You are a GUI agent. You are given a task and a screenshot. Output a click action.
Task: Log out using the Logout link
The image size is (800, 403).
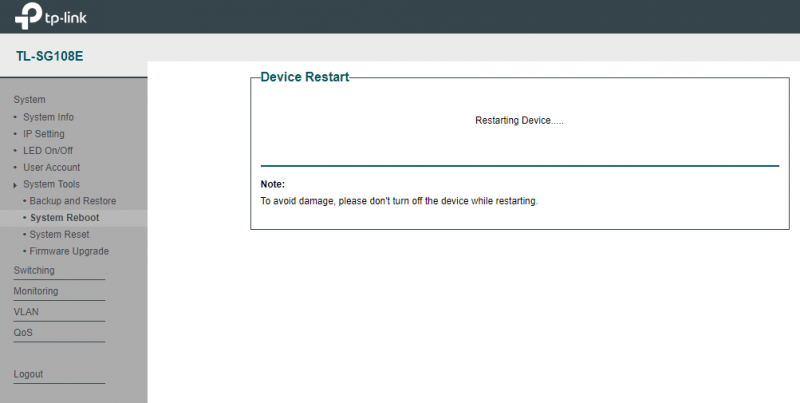tap(28, 375)
